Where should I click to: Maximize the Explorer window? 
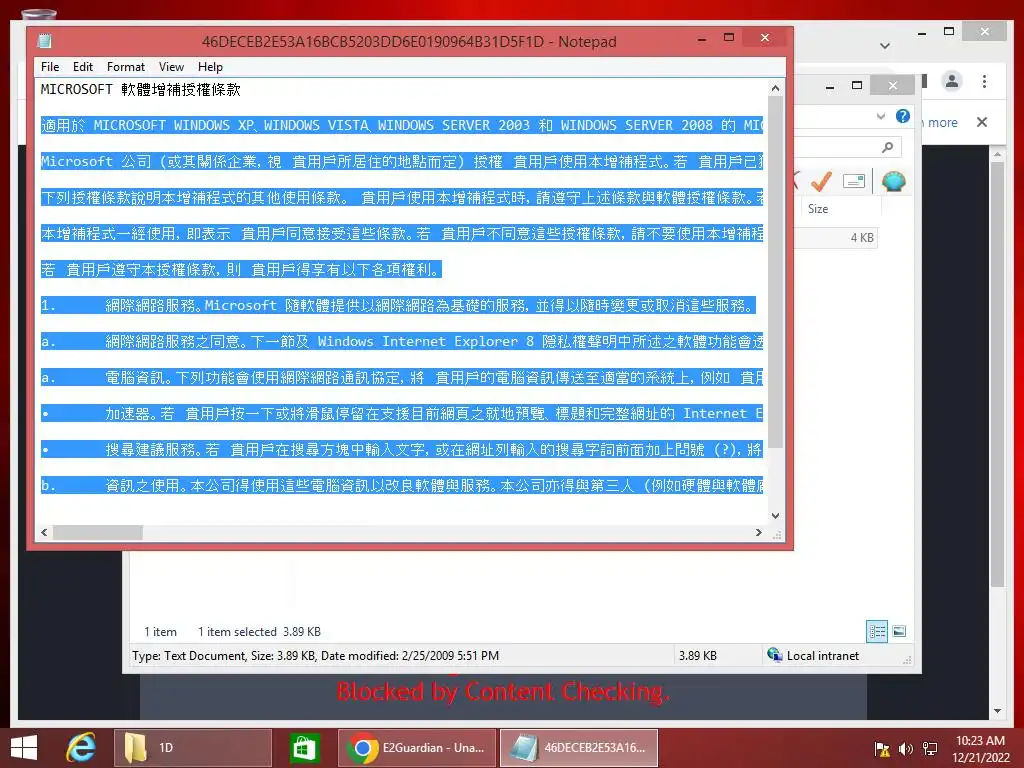tap(857, 85)
